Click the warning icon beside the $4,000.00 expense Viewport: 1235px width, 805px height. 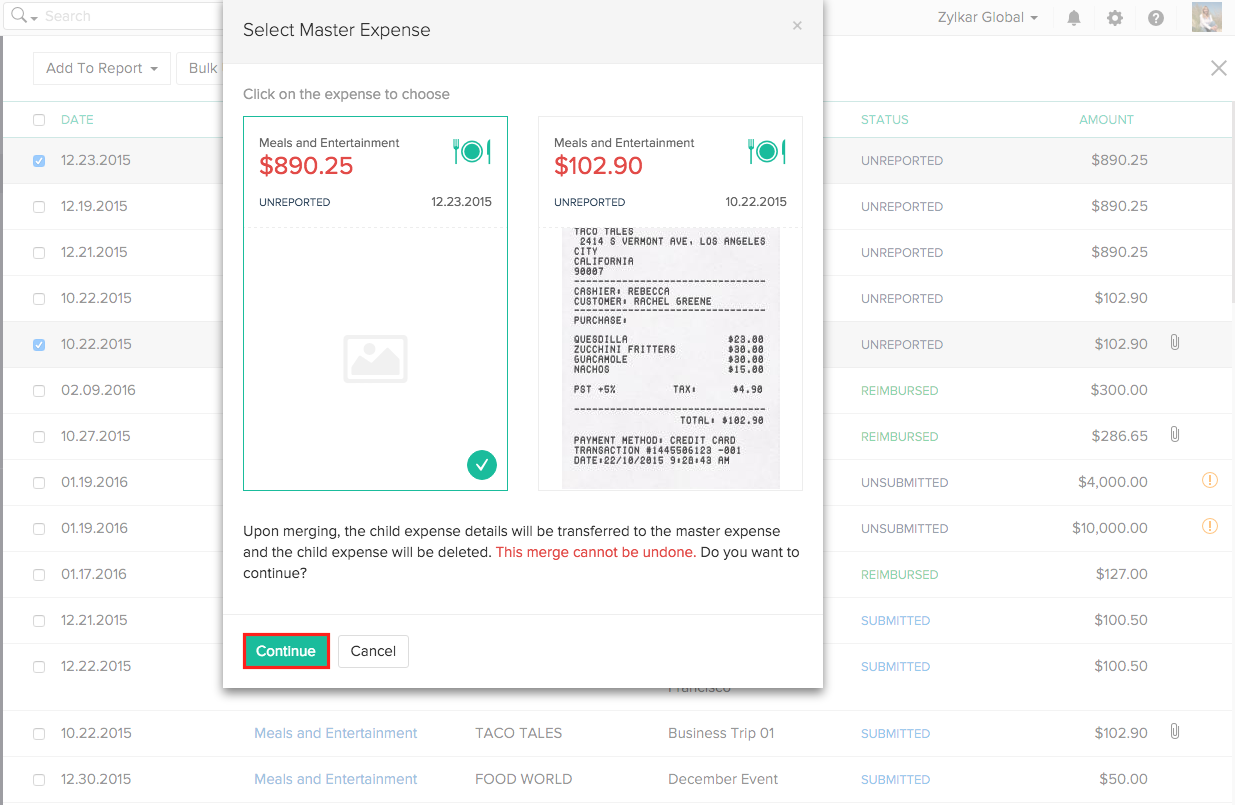(x=1210, y=481)
